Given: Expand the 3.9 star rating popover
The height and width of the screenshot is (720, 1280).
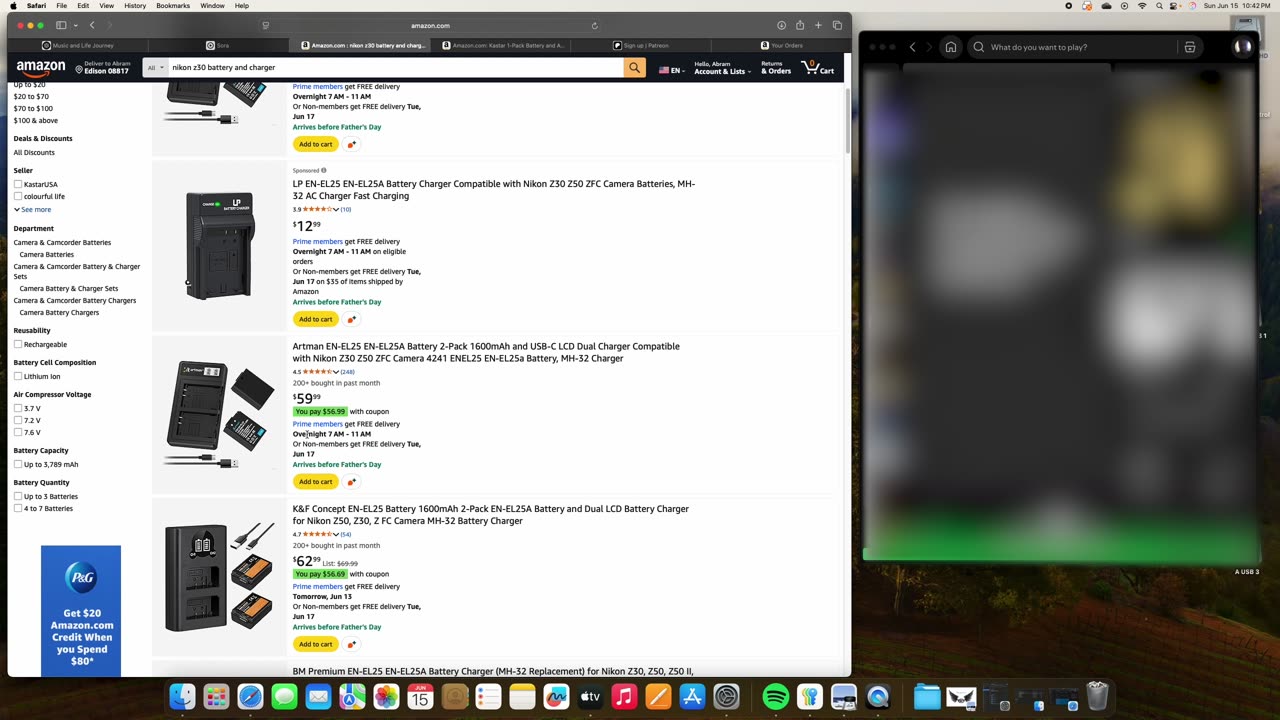Looking at the screenshot, I should (x=335, y=209).
